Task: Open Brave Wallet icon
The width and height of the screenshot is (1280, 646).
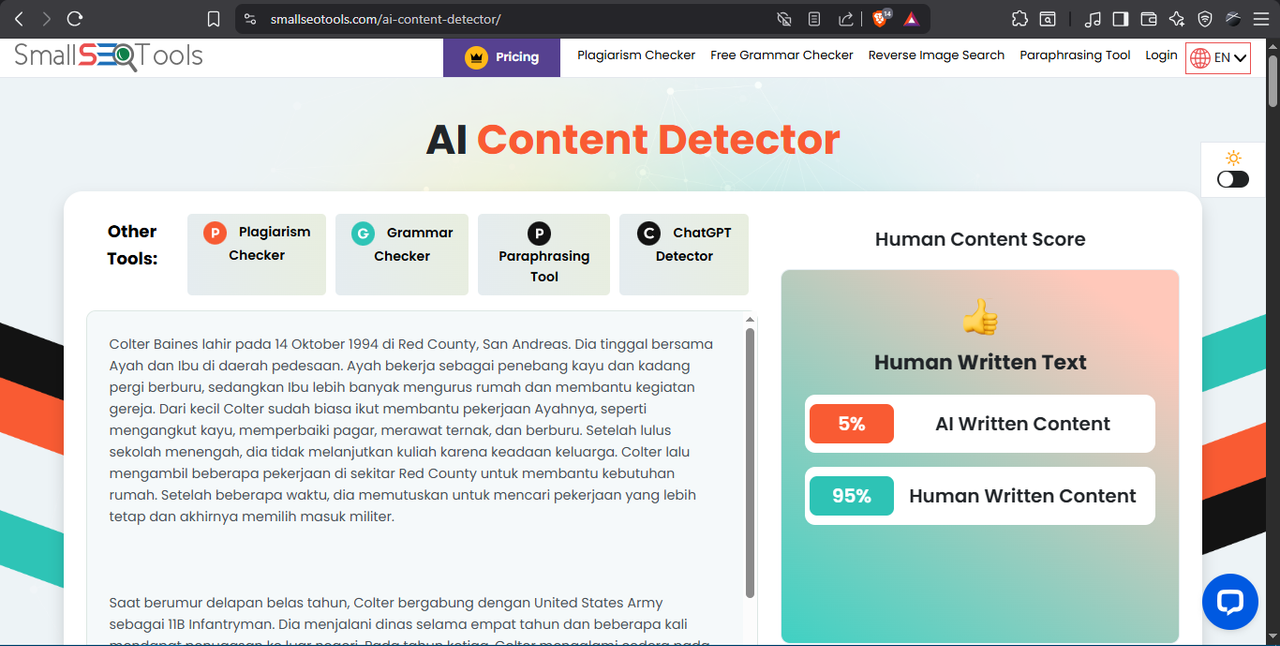Action: coord(1149,19)
